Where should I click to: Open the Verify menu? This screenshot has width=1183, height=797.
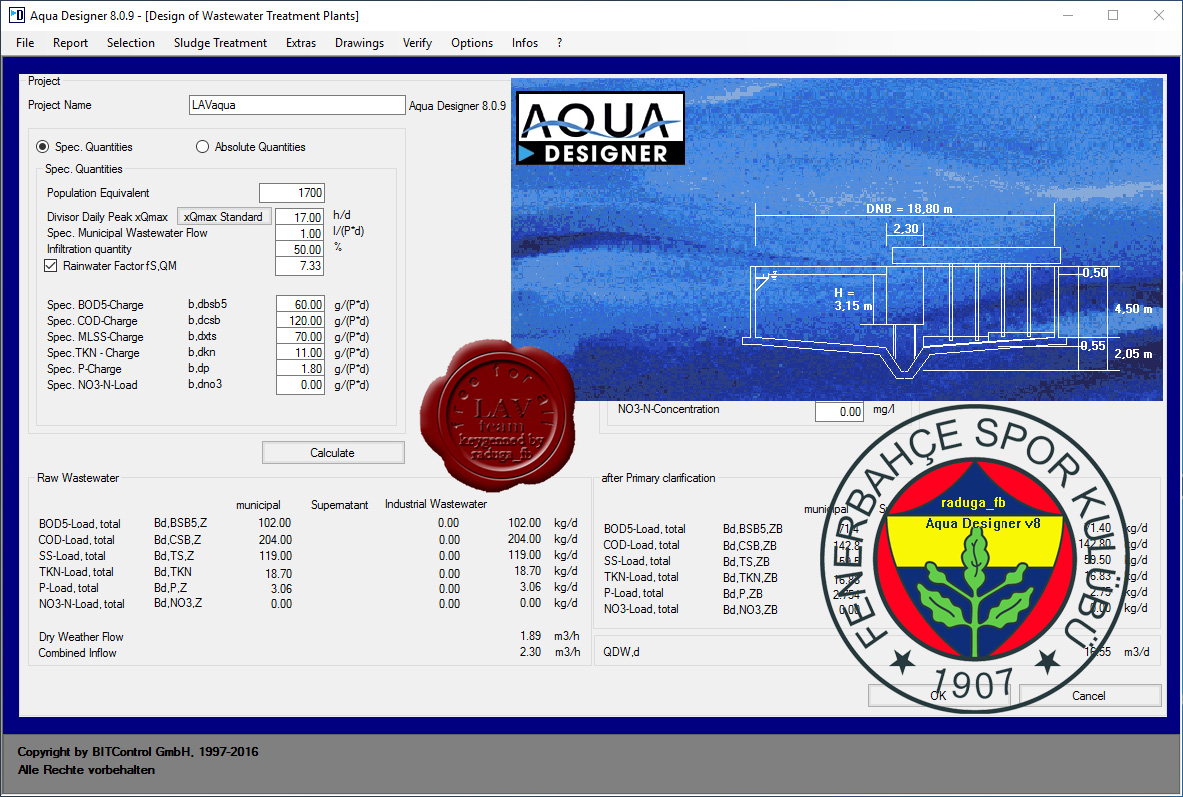pos(417,43)
